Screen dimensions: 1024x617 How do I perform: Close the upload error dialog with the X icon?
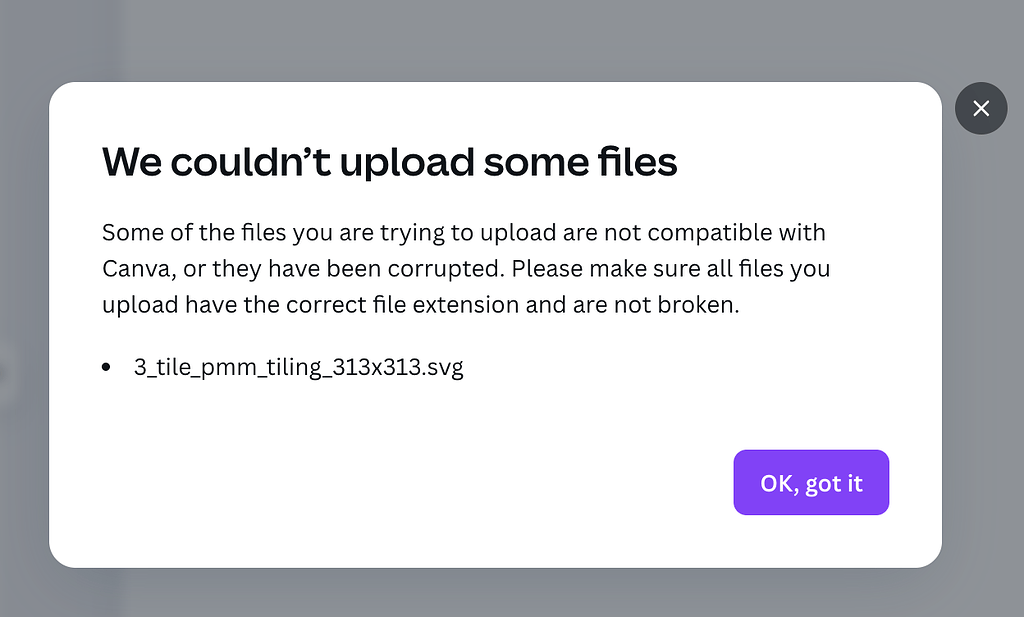click(x=981, y=108)
